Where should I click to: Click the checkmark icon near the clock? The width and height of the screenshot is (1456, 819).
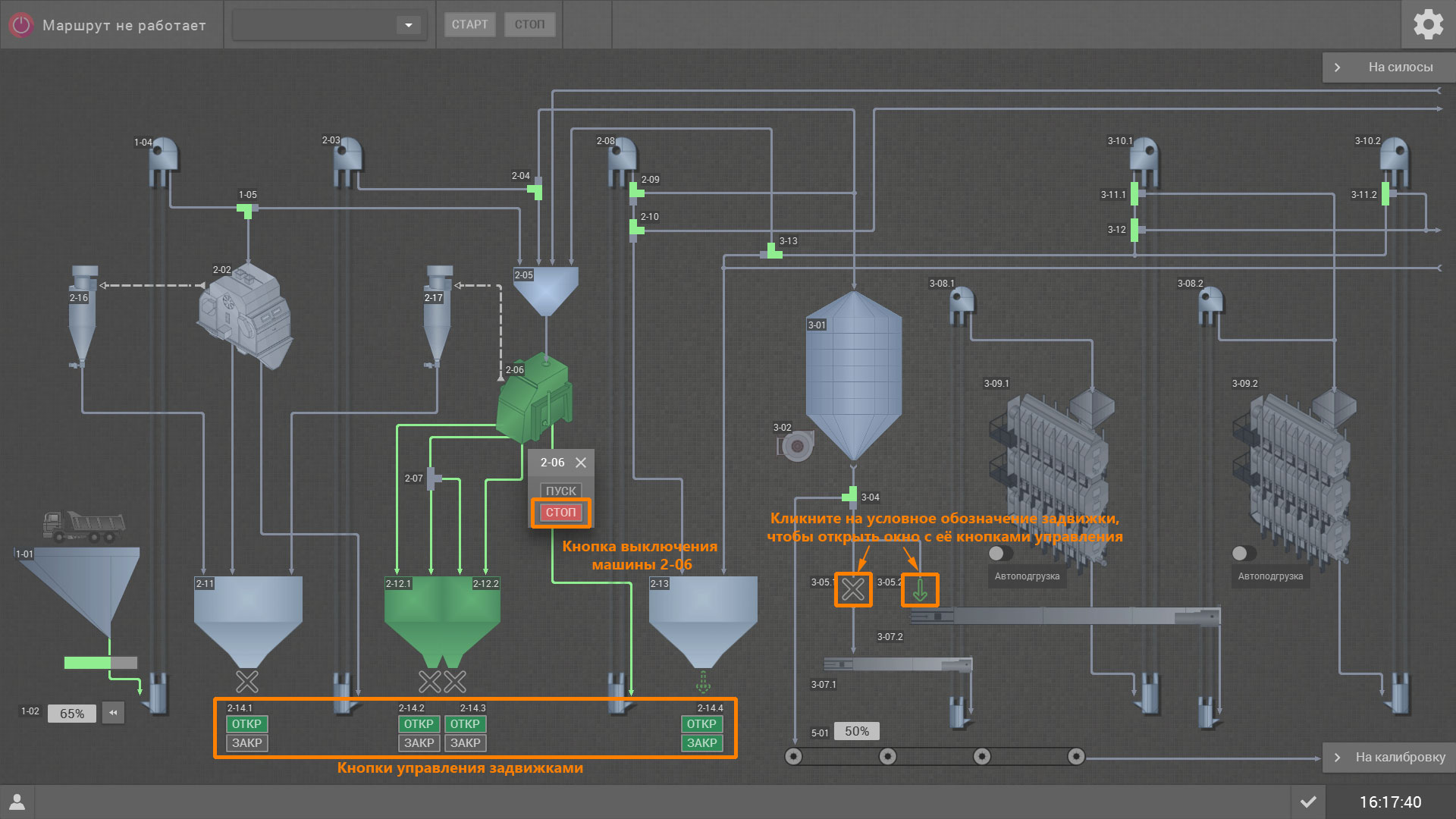tap(1308, 802)
